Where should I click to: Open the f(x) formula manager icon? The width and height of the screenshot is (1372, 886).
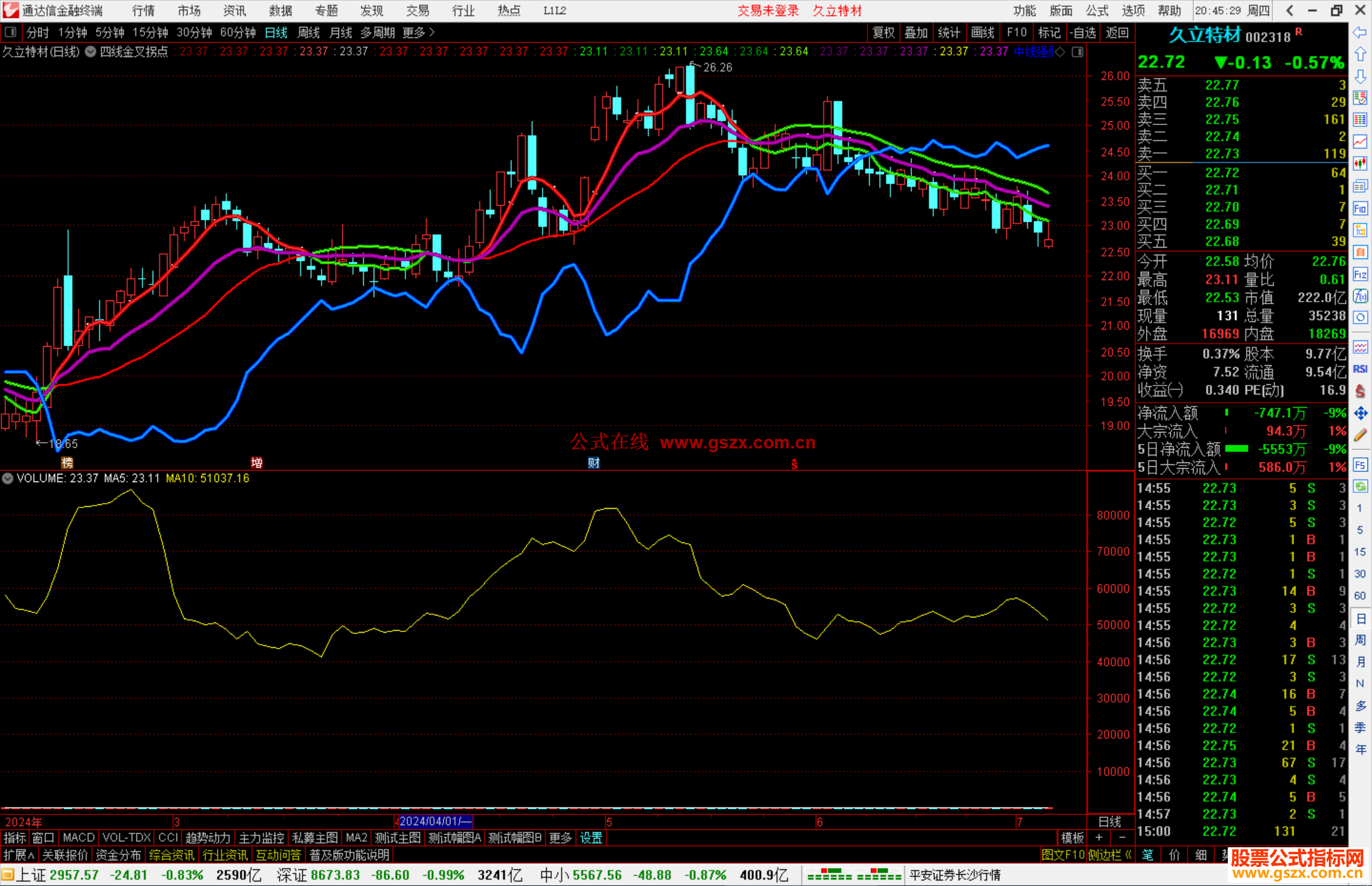click(1360, 296)
